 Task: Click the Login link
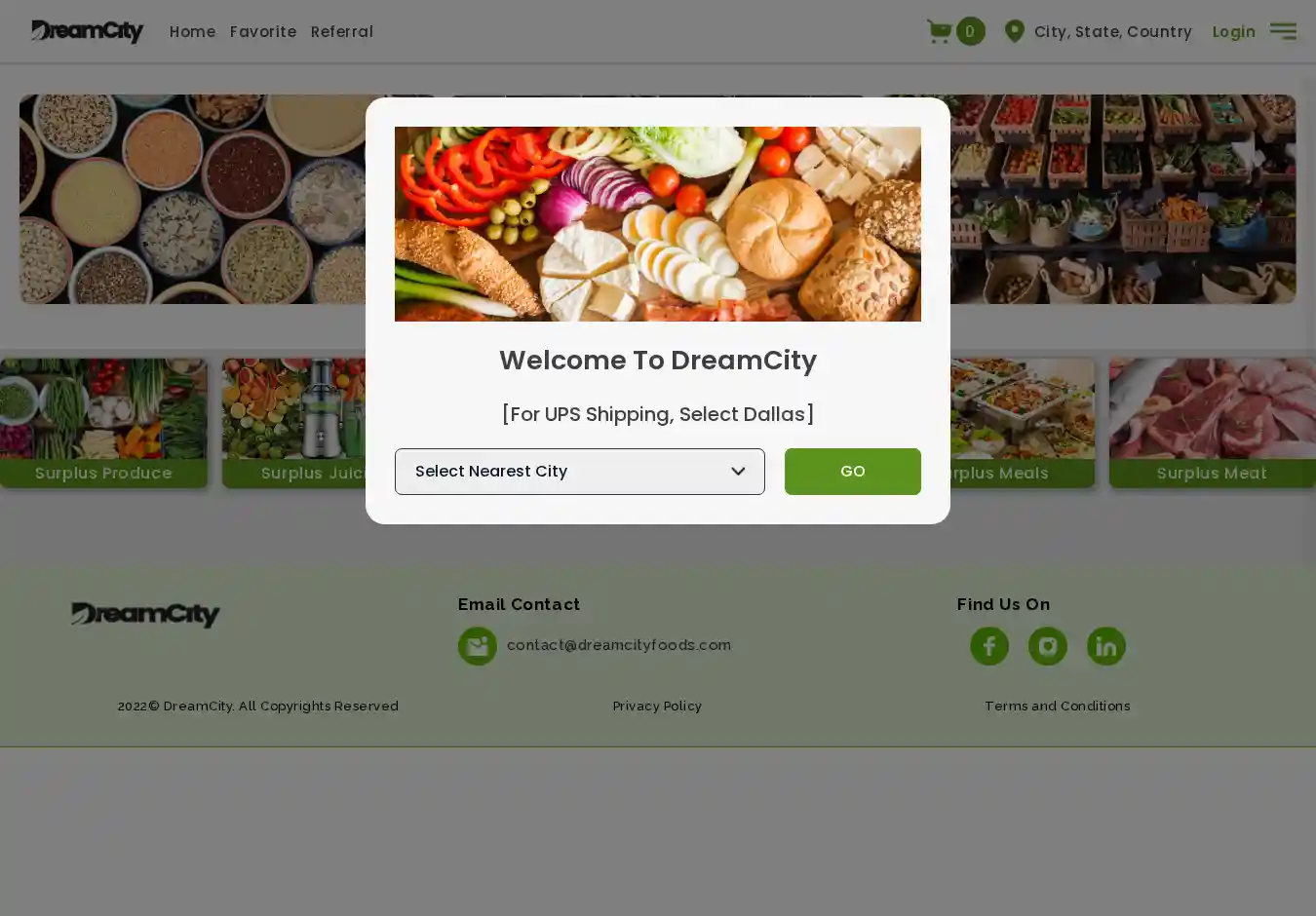[x=1234, y=31]
